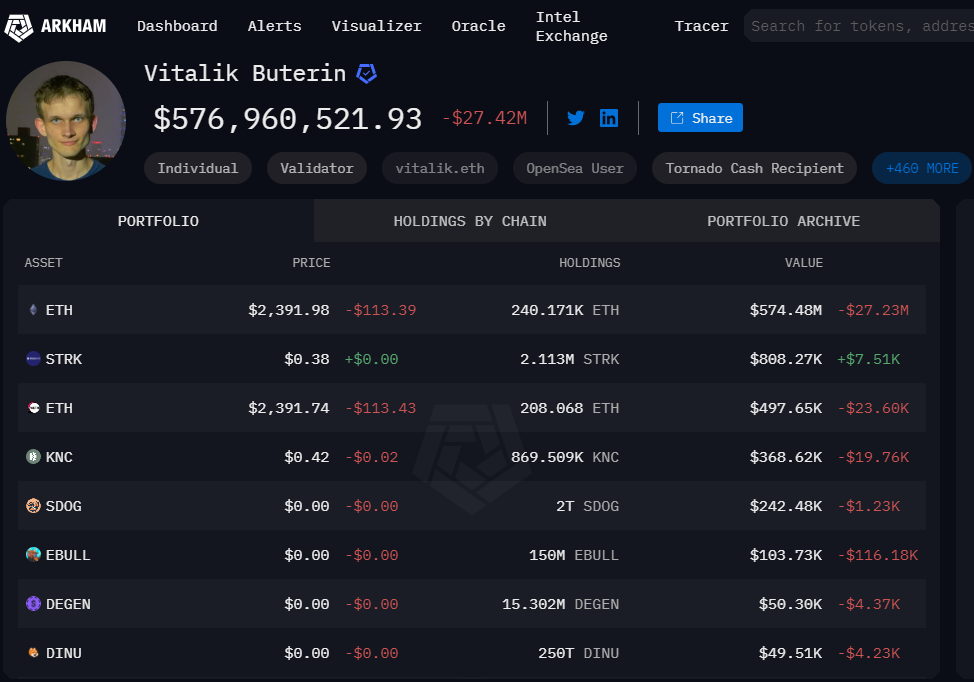Open the Portfolio Archive tab
This screenshot has width=974, height=682.
pyautogui.click(x=783, y=221)
